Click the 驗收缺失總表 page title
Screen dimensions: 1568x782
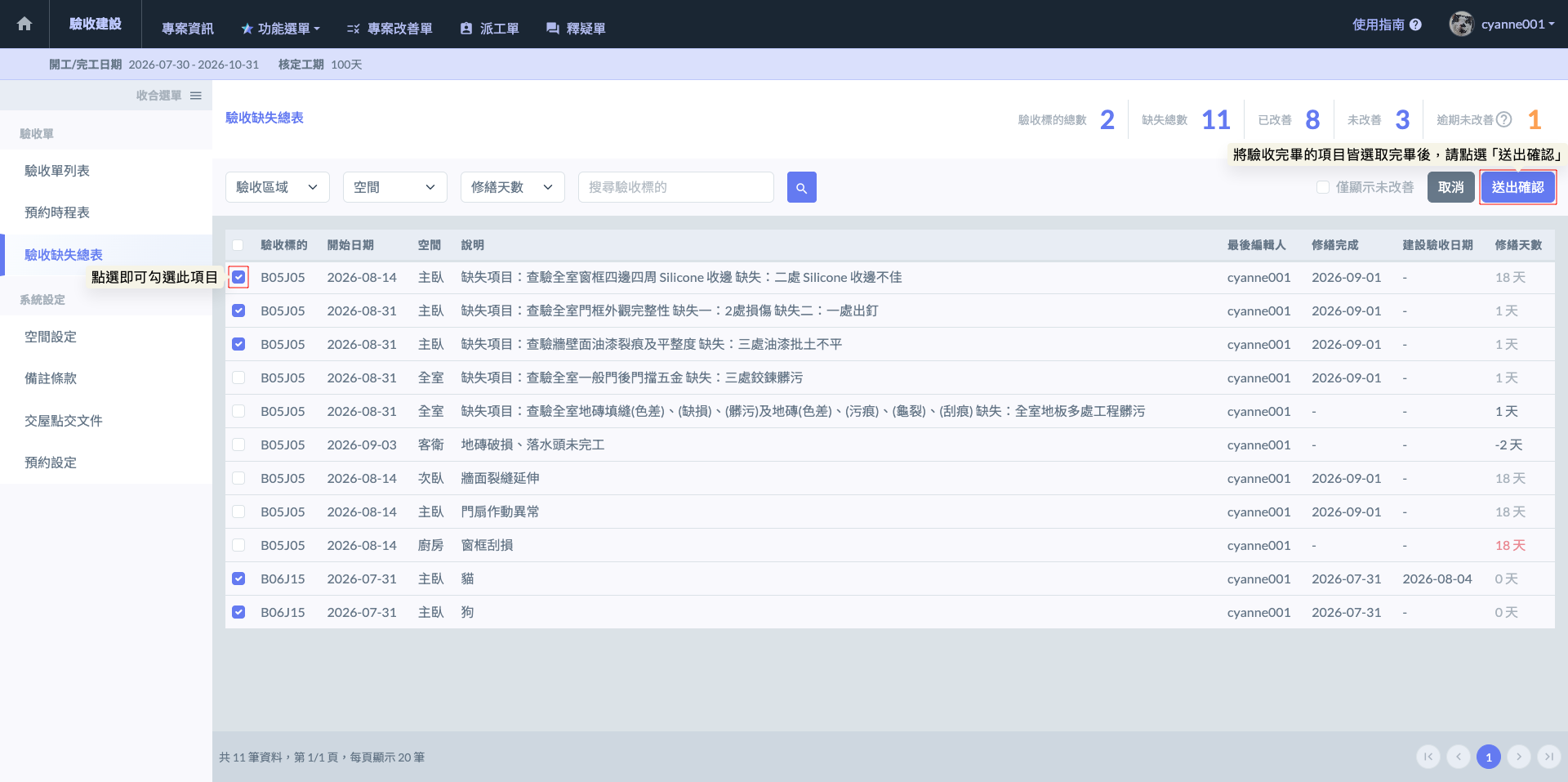click(x=265, y=118)
